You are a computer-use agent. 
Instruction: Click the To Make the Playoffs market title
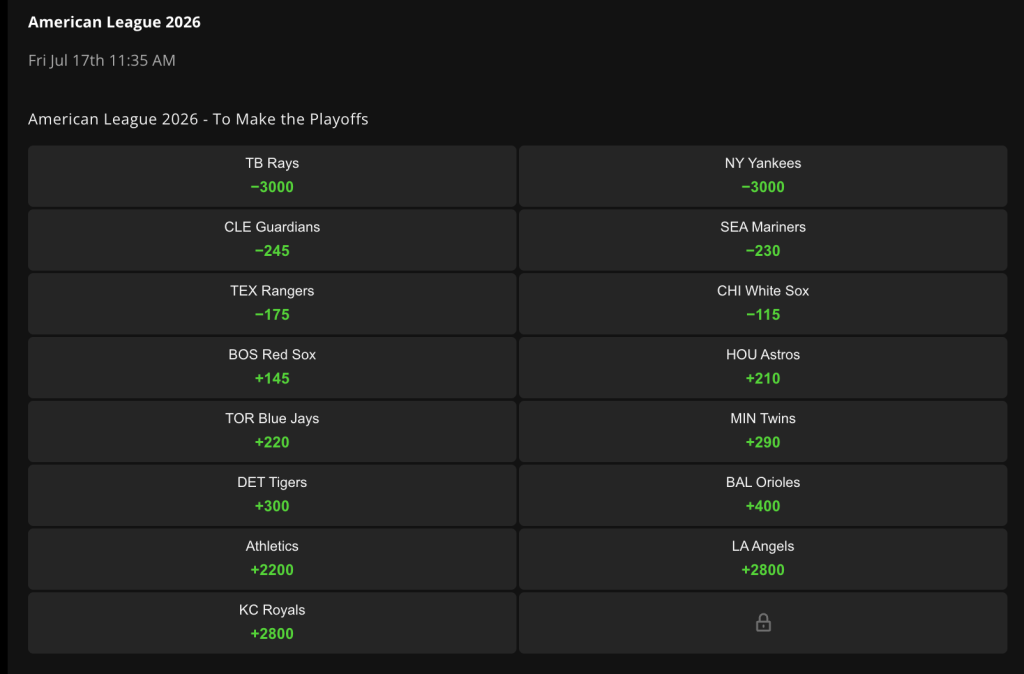tap(198, 119)
